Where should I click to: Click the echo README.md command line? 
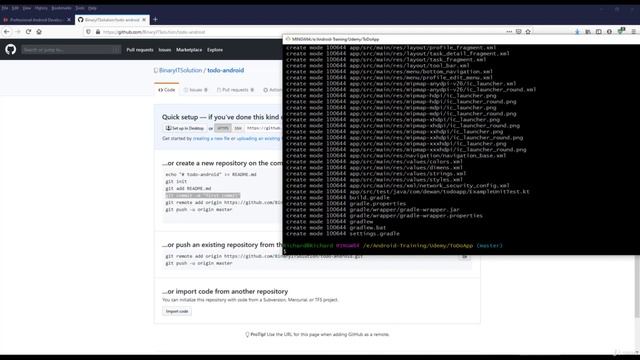211,174
